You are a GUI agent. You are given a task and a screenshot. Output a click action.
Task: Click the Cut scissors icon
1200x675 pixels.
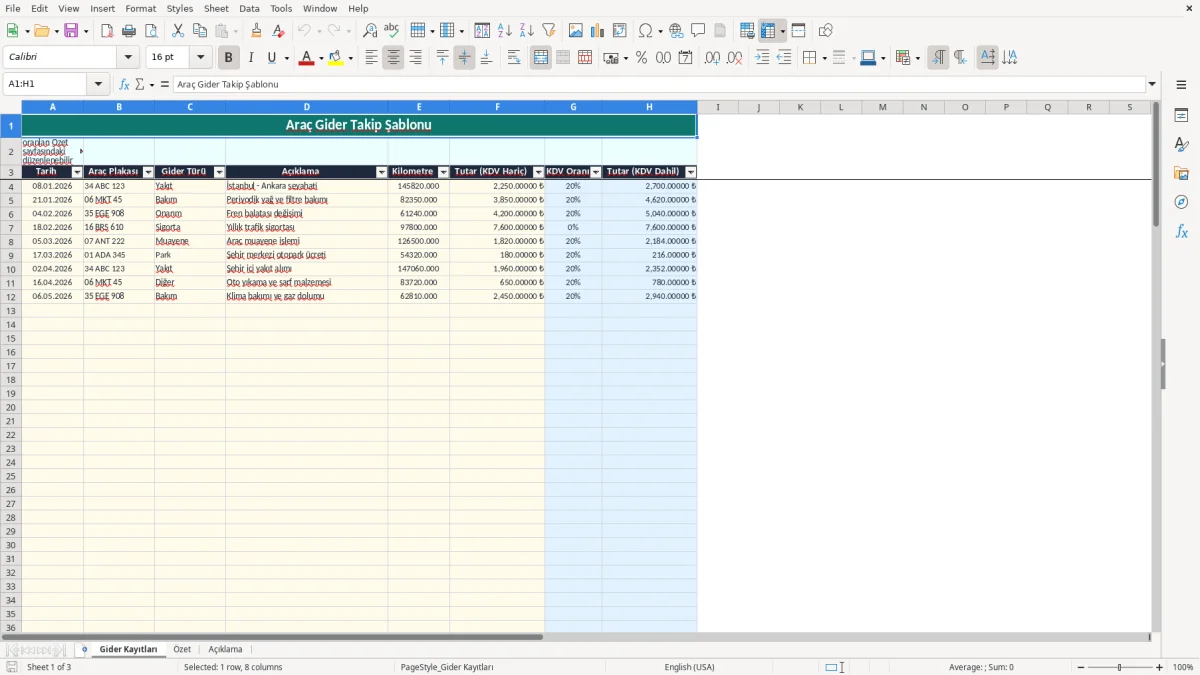pyautogui.click(x=178, y=31)
